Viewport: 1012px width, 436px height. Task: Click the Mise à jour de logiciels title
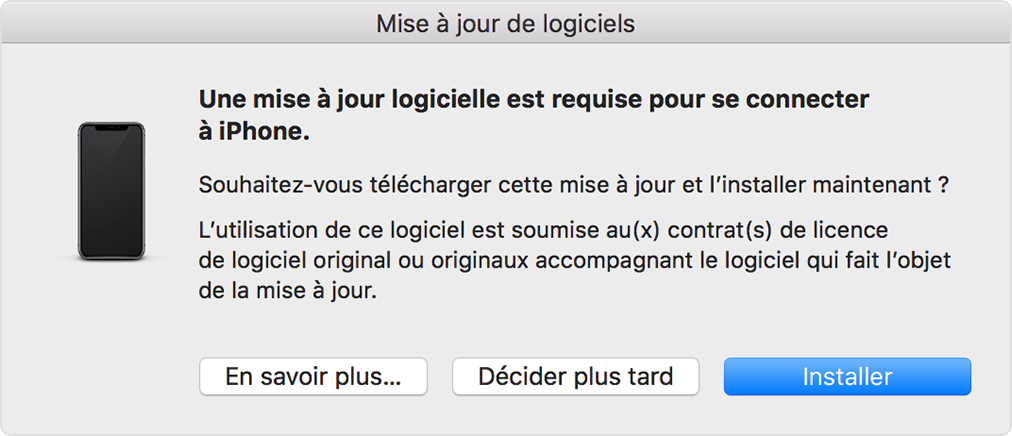505,23
